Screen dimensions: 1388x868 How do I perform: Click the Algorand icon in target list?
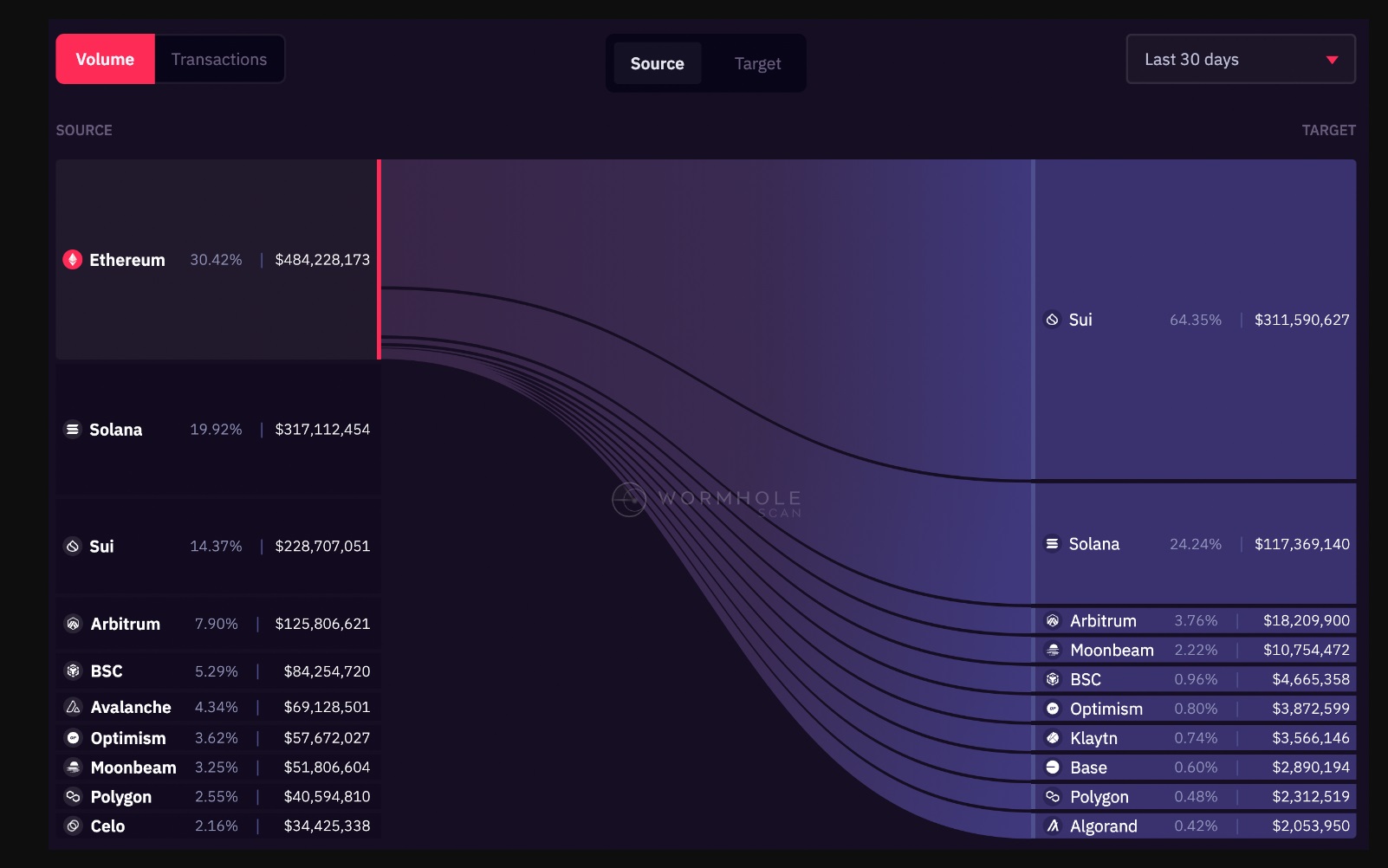tap(1053, 826)
